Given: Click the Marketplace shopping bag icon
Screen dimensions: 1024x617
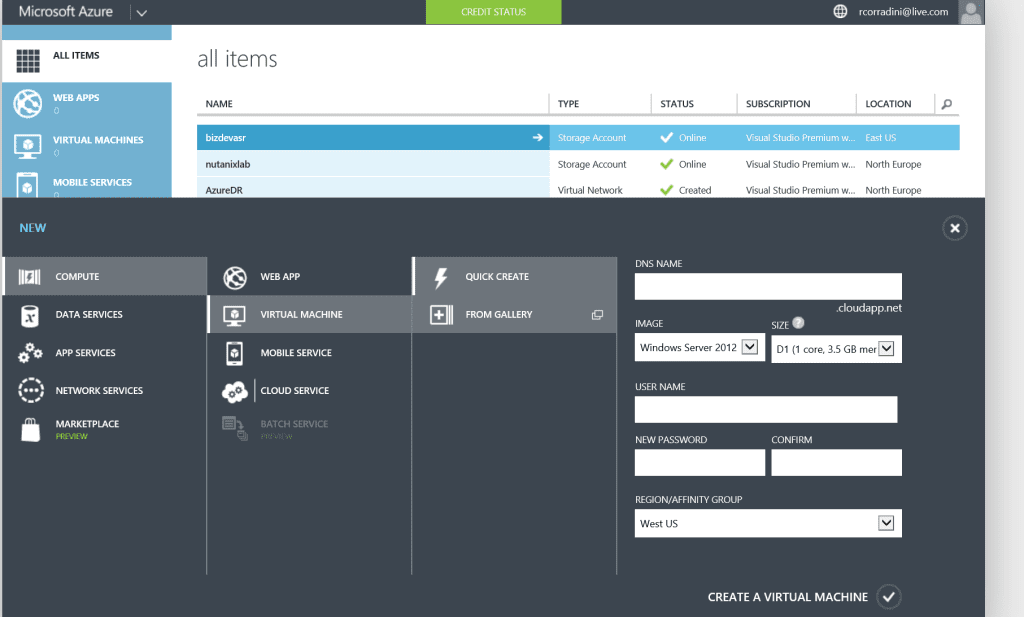Looking at the screenshot, I should pyautogui.click(x=30, y=430).
